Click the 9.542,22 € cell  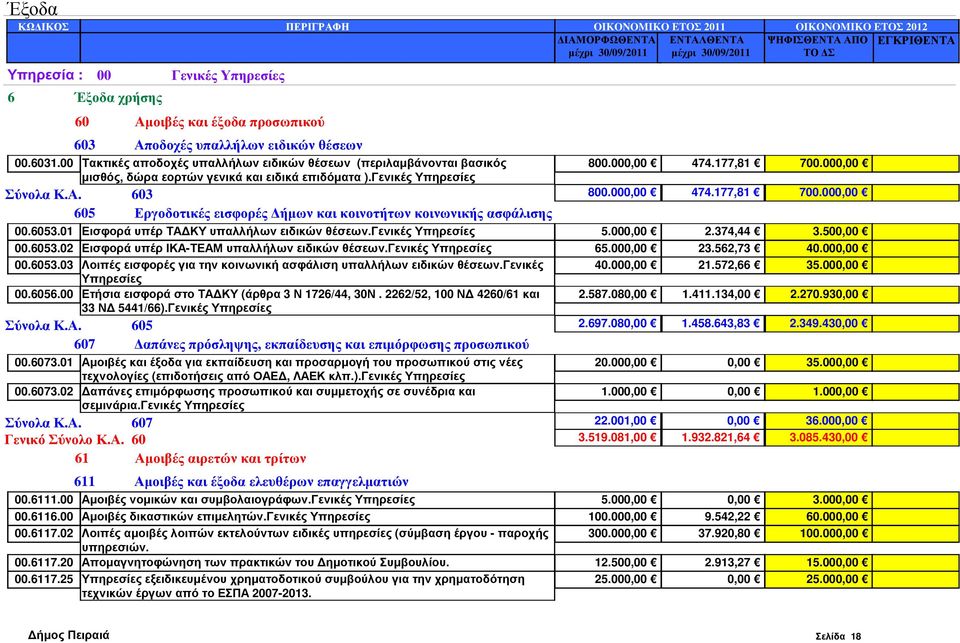click(x=713, y=516)
